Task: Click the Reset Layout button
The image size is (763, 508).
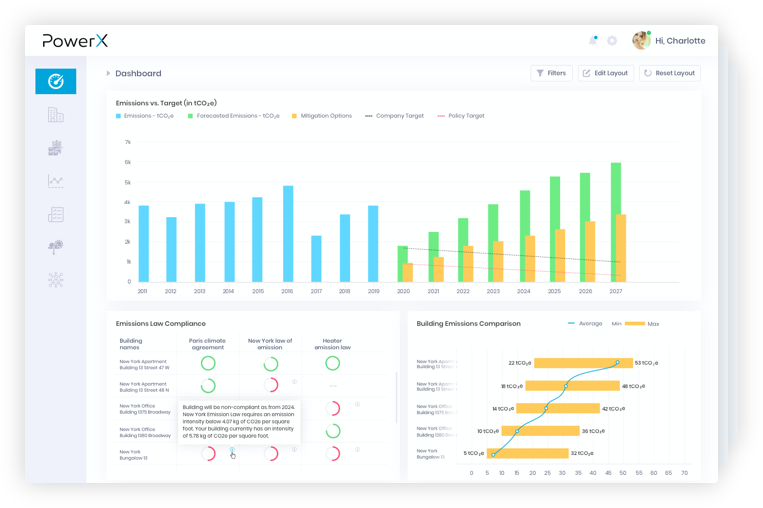Action: click(x=670, y=73)
